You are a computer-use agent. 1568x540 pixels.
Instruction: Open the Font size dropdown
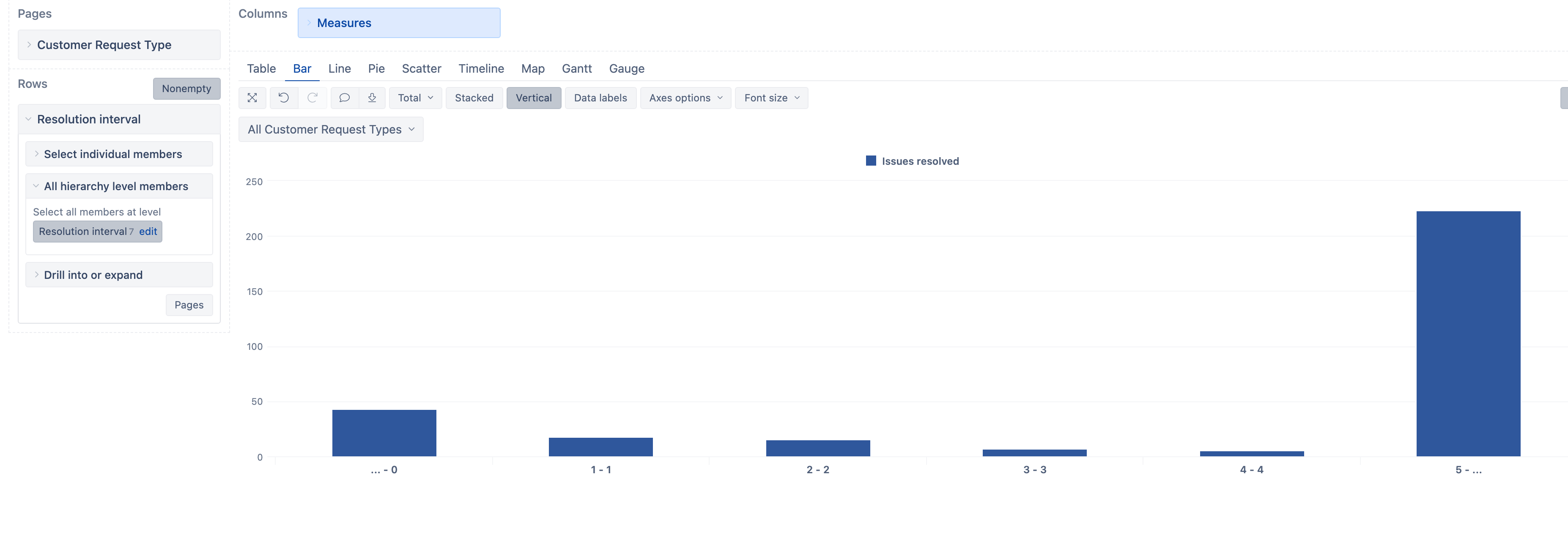click(770, 97)
